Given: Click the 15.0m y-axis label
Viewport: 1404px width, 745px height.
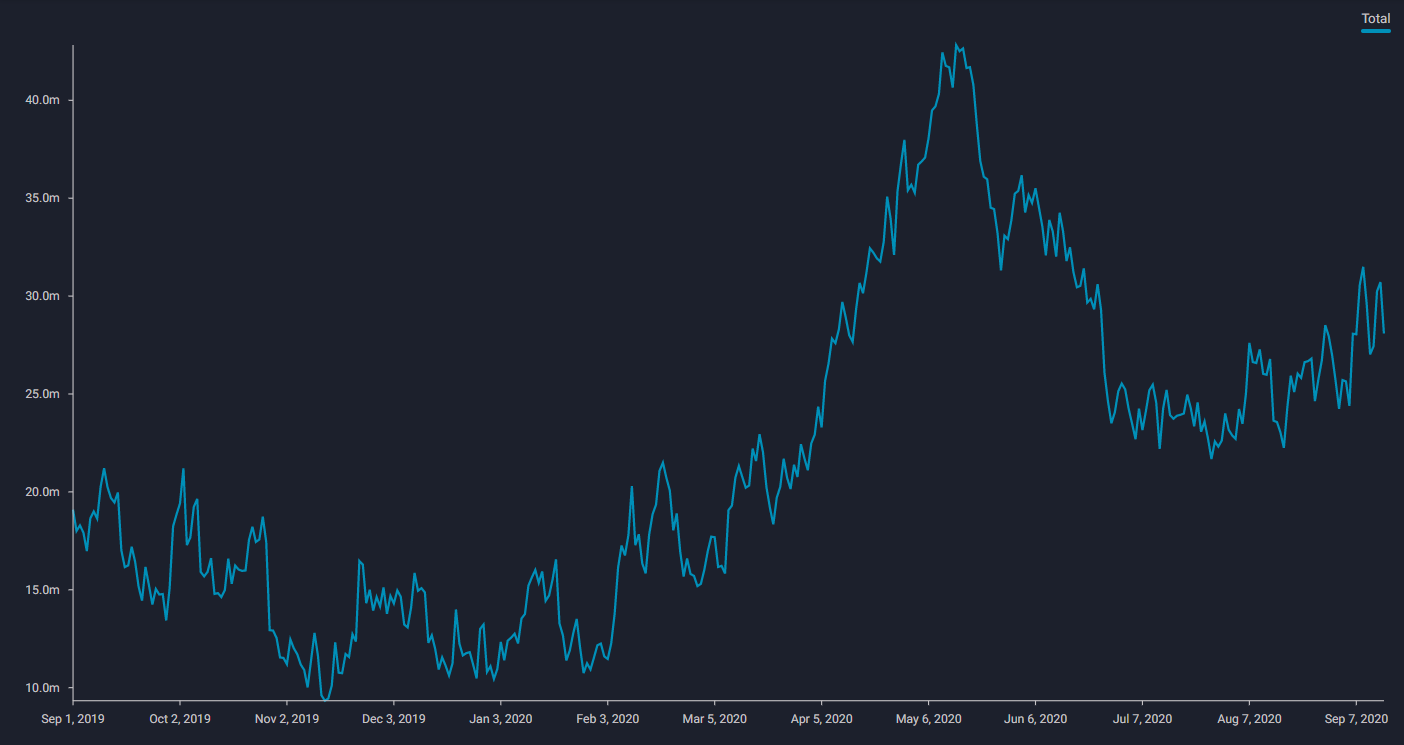Looking at the screenshot, I should point(43,591).
